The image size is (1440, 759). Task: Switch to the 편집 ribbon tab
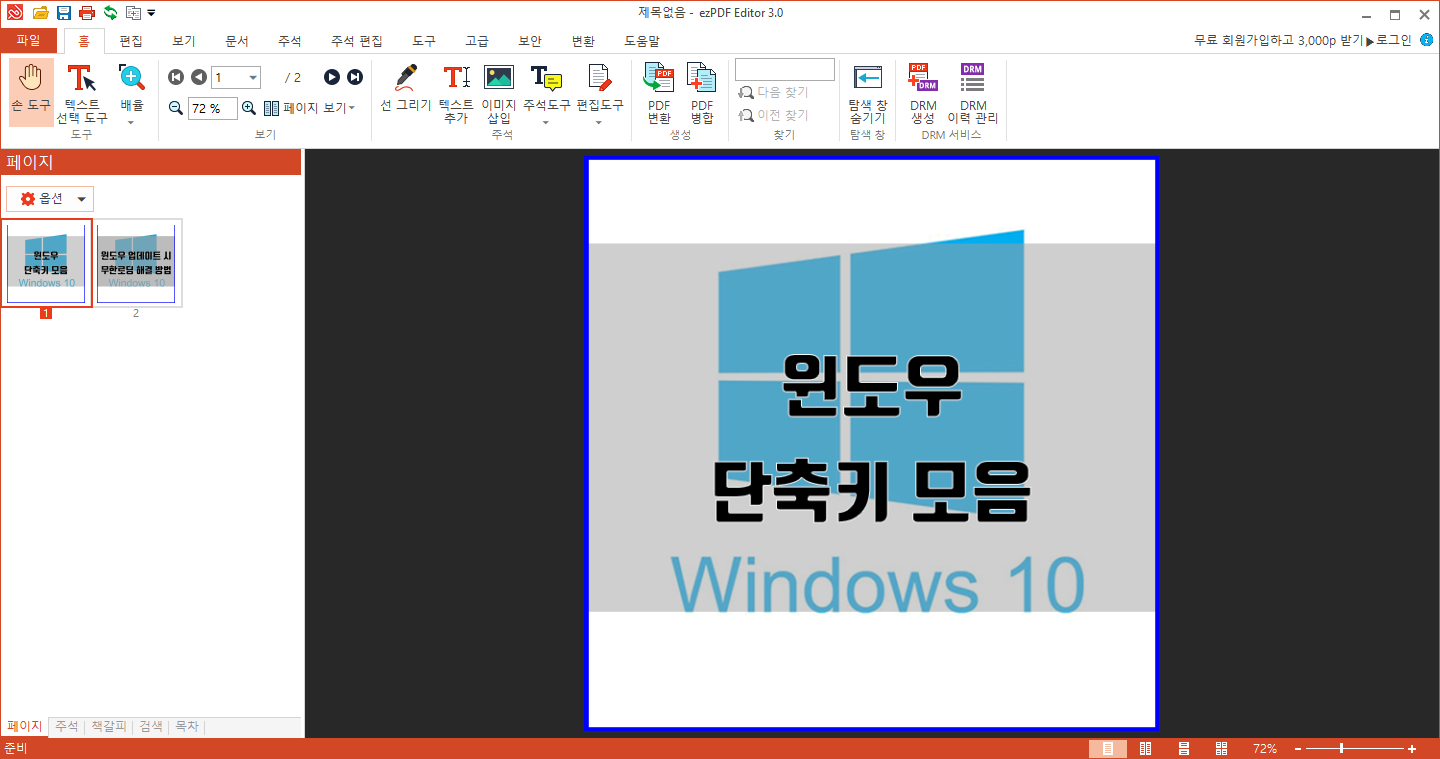131,41
